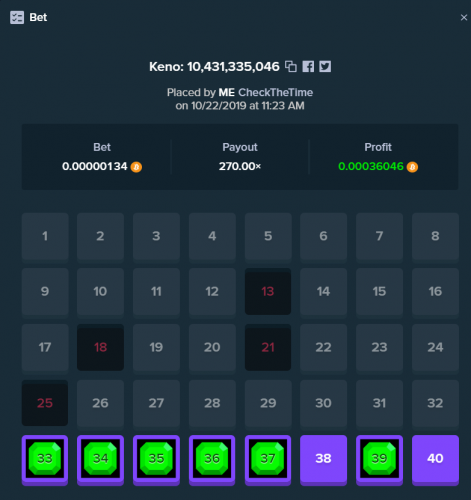Select gem tile 34
Screen dimensions: 471x500
pyautogui.click(x=100, y=460)
